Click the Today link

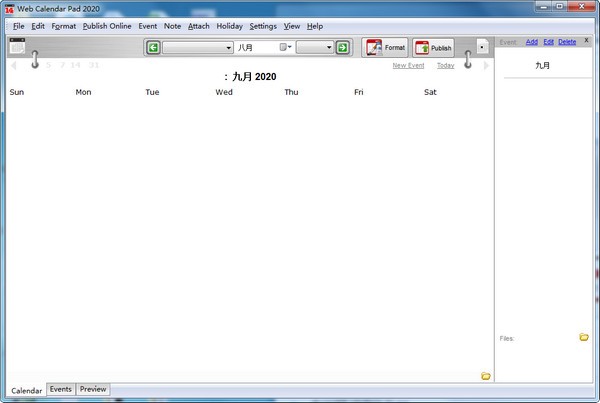pos(445,65)
